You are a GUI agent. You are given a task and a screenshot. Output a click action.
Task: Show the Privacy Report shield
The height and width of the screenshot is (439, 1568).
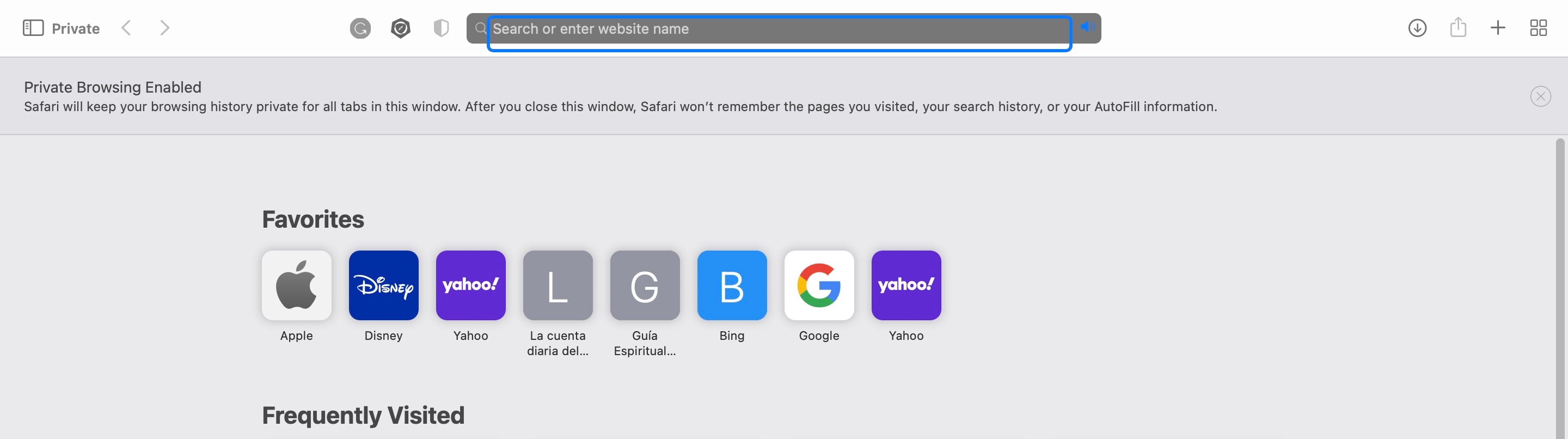point(440,28)
